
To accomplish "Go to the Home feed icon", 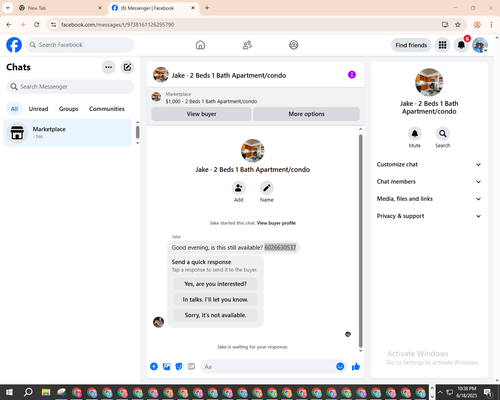I will (200, 45).
